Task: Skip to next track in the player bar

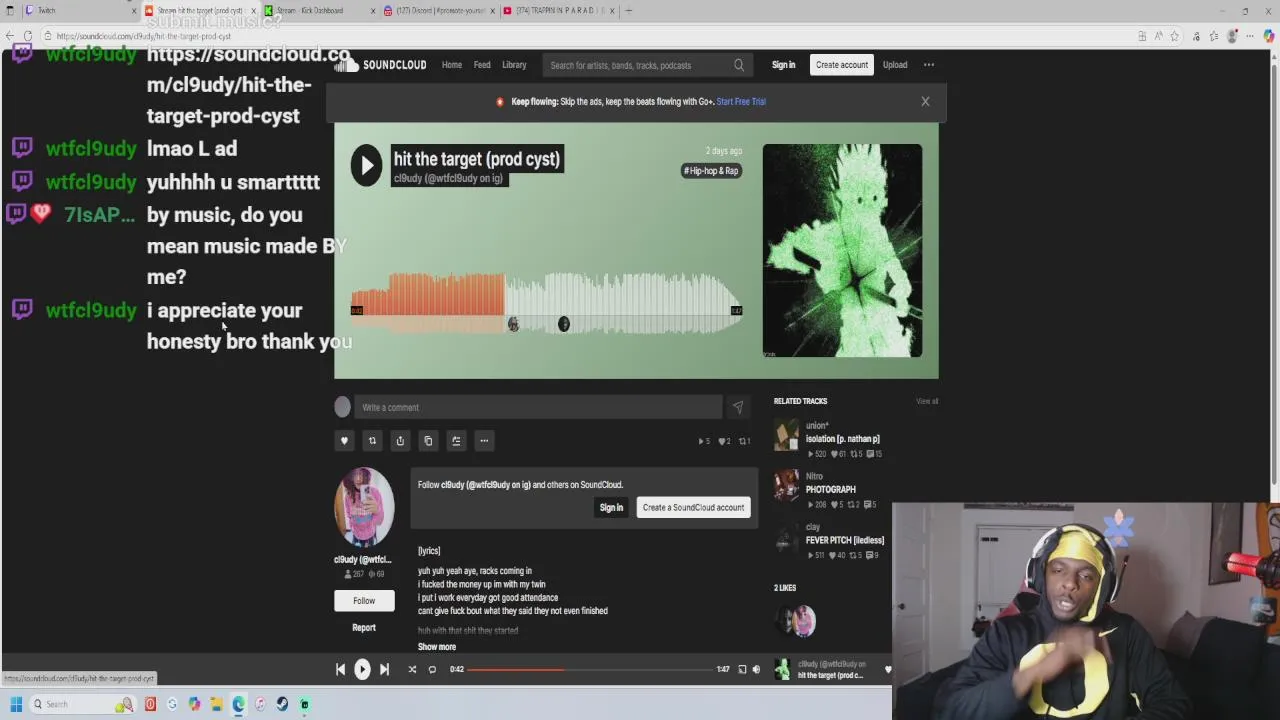Action: tap(384, 669)
